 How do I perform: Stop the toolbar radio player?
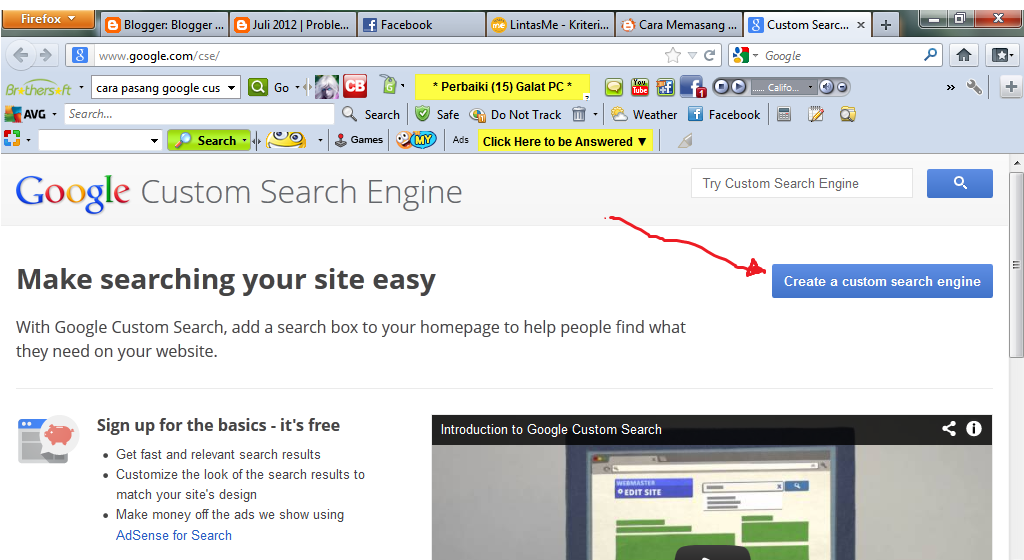721,87
